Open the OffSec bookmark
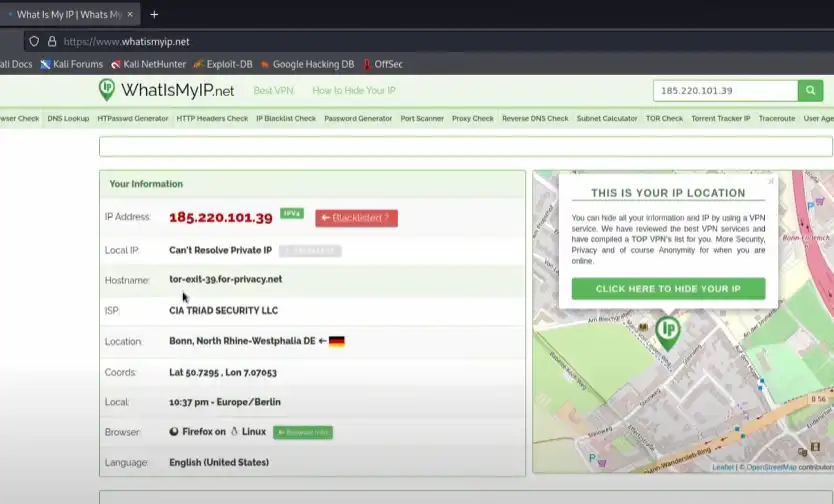Screen dimensions: 834x504 coord(382,64)
